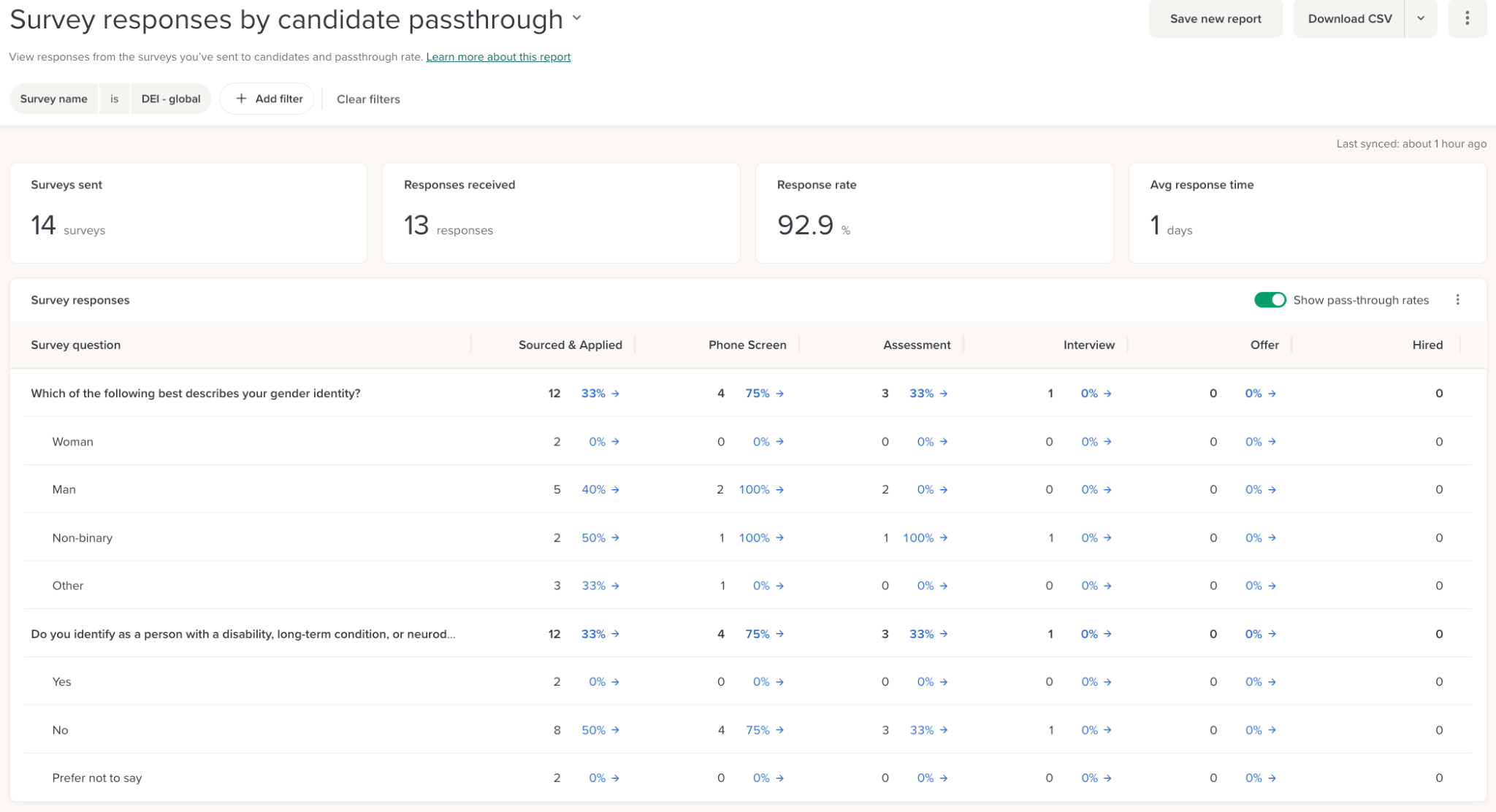Viewport: 1496px width, 812px height.
Task: Click the Survey name filter chip
Action: [54, 99]
